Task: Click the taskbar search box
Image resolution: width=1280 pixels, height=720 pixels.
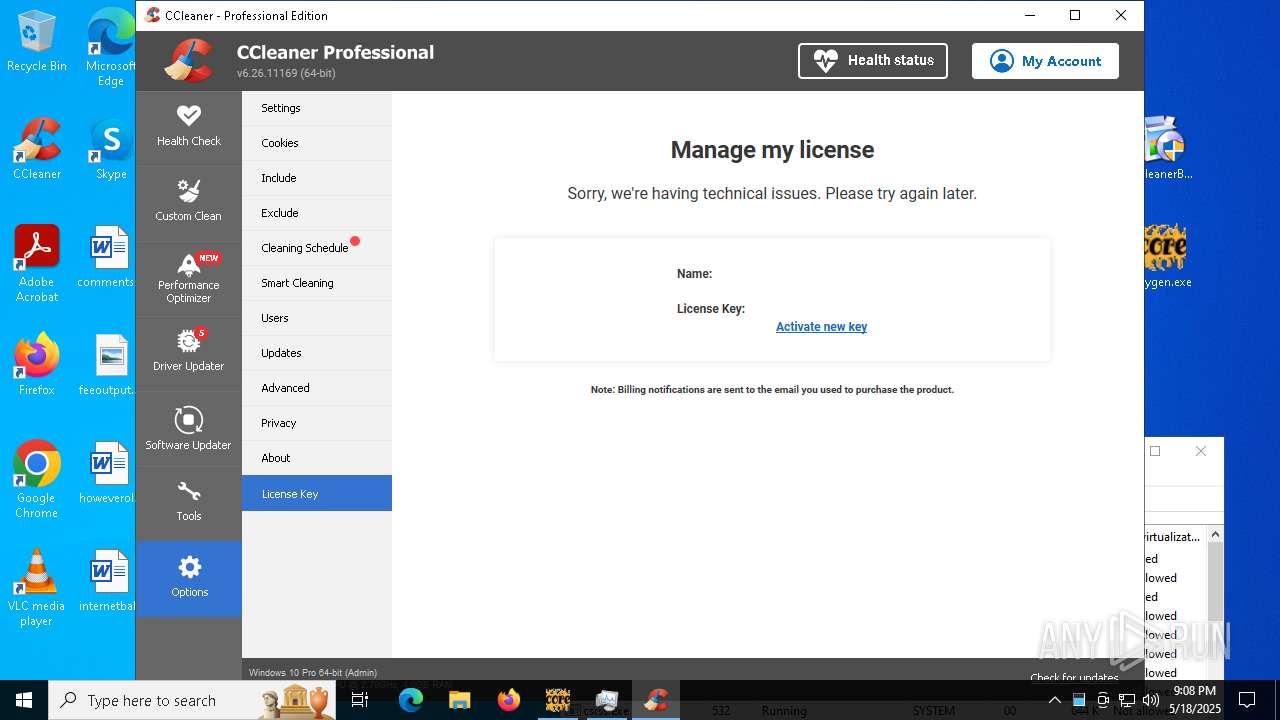Action: pyautogui.click(x=192, y=700)
